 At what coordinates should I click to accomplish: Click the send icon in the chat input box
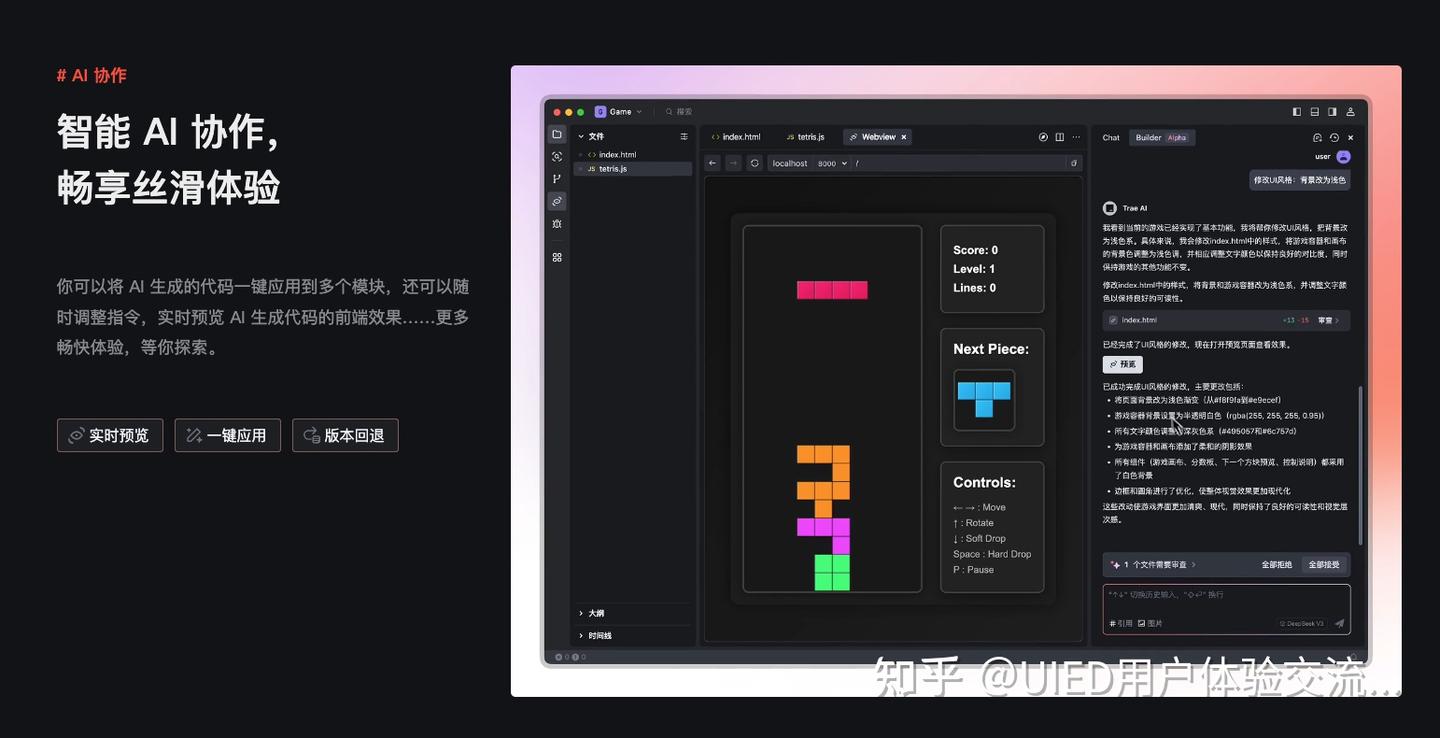[1339, 623]
